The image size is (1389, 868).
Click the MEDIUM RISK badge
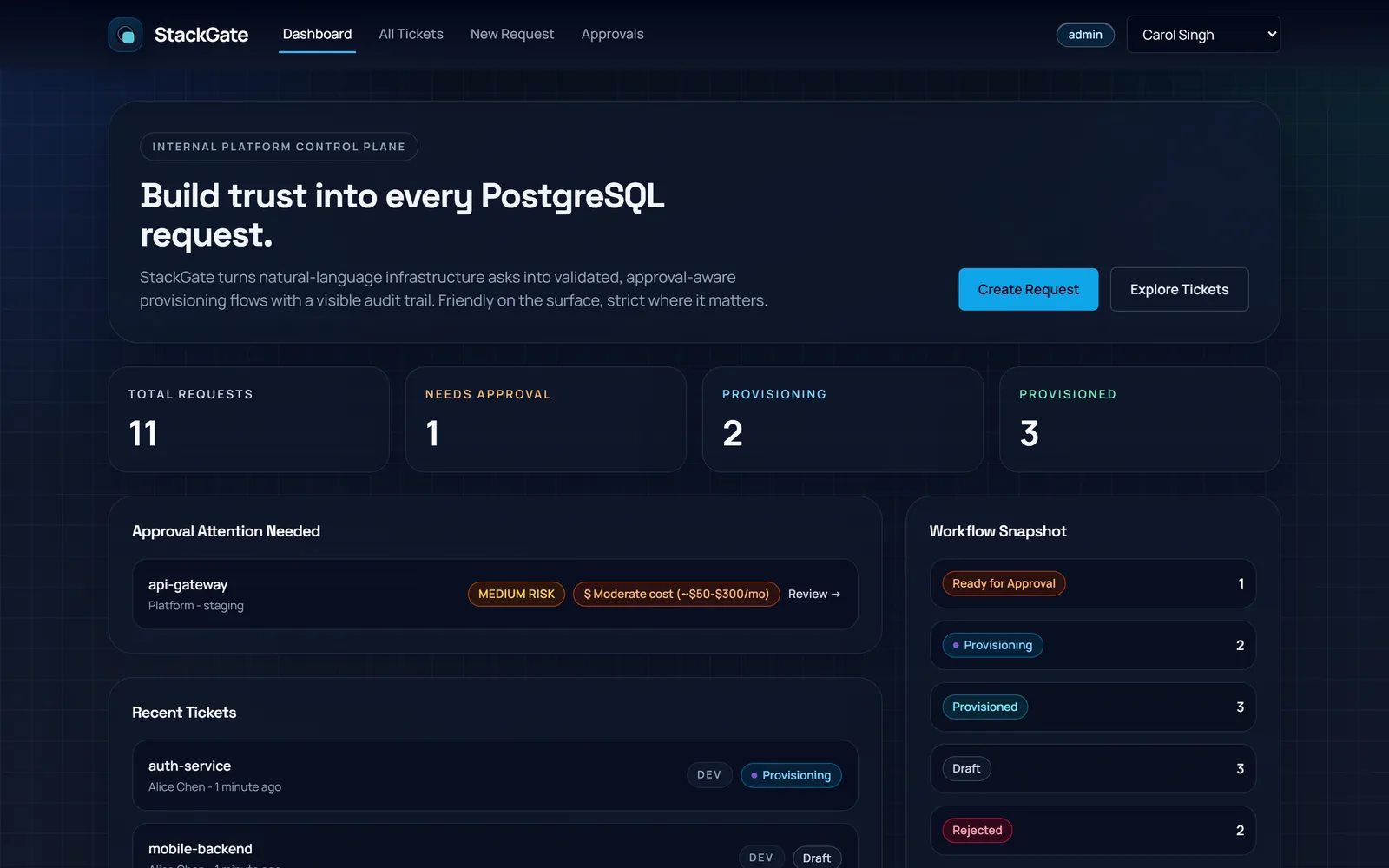click(x=517, y=594)
